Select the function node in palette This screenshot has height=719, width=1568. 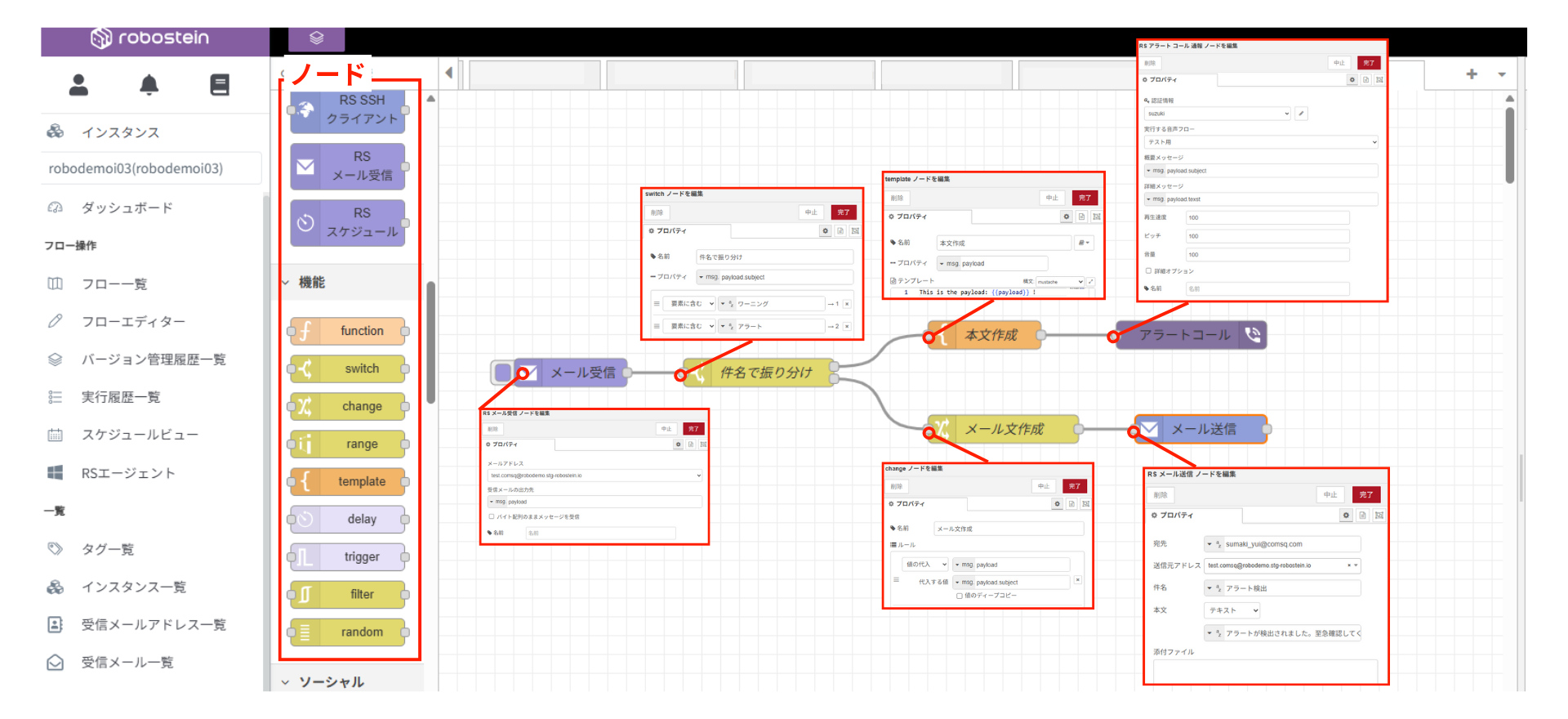point(348,331)
